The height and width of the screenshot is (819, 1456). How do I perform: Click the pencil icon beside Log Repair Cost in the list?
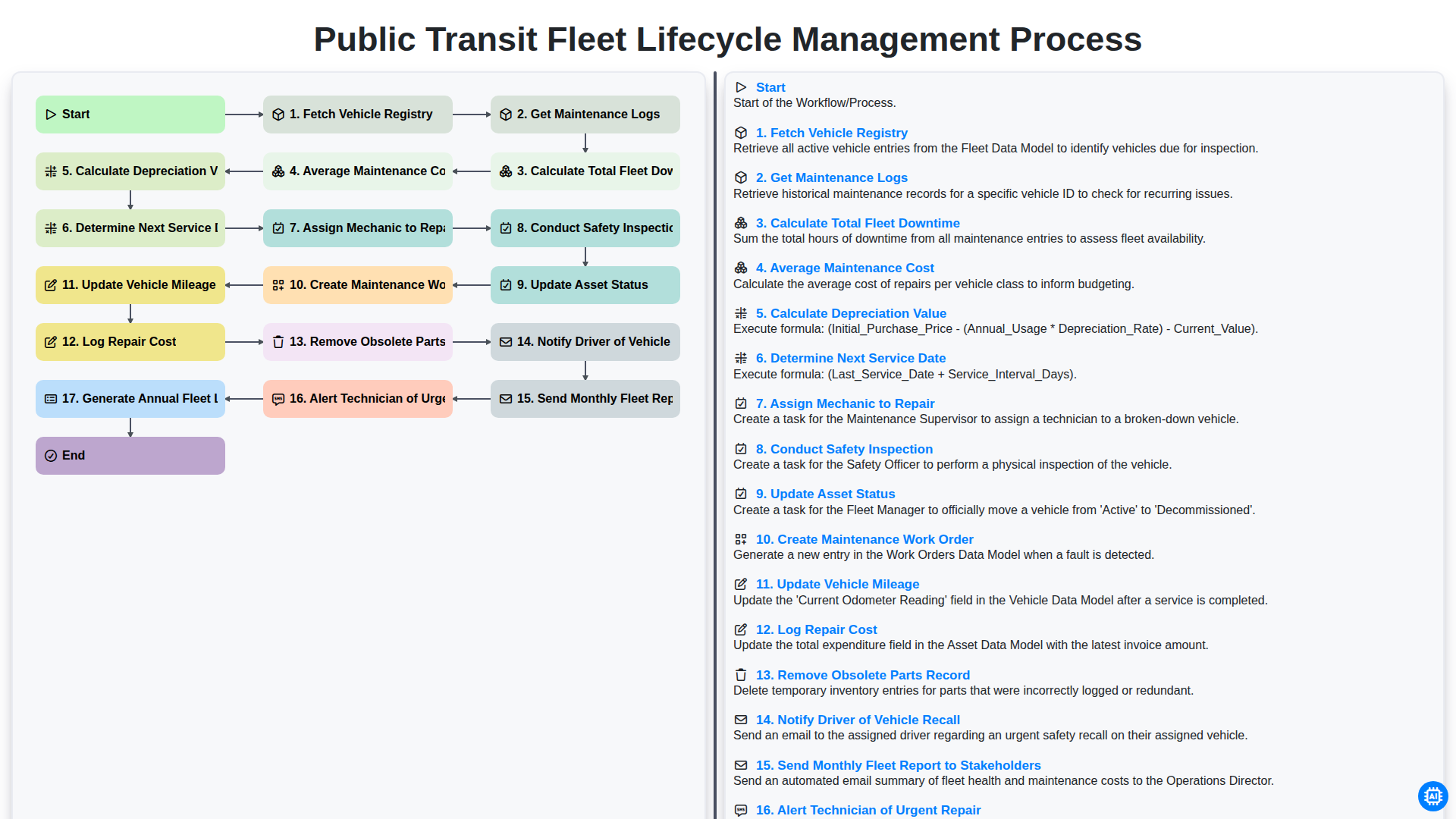pyautogui.click(x=741, y=629)
